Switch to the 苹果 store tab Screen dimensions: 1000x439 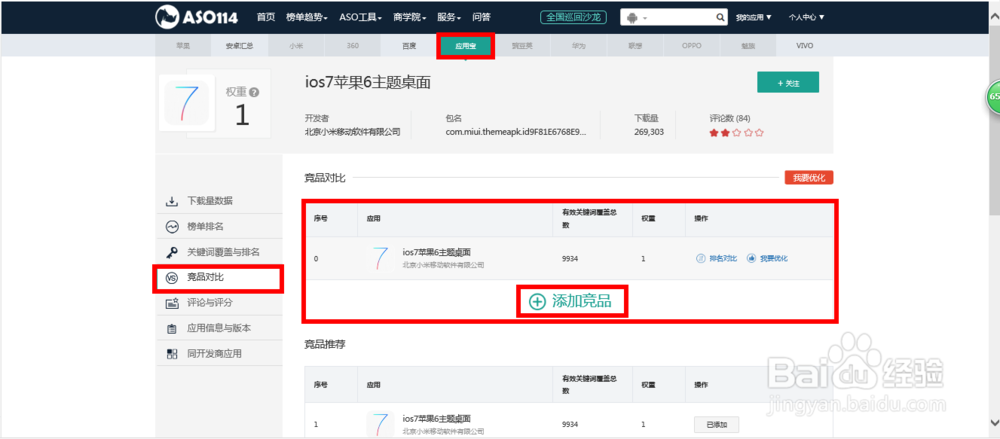[183, 46]
